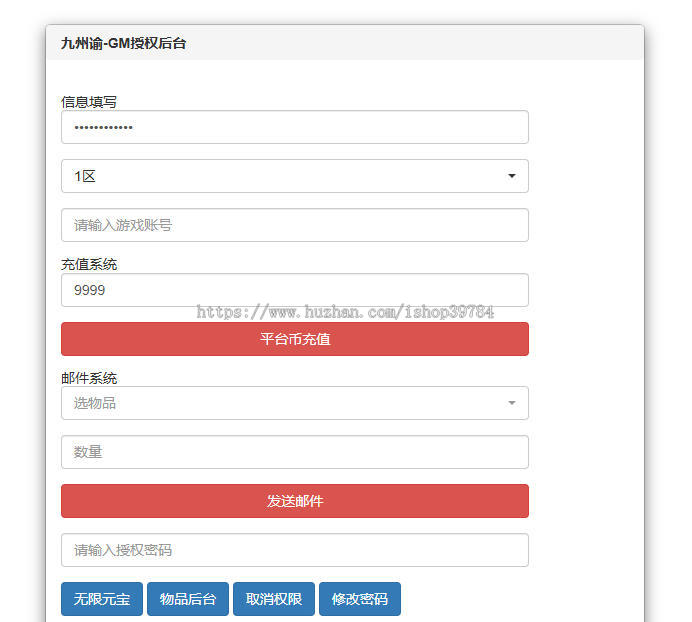Screen dimensions: 692x622
Task: Click the recharge amount field showing 9999
Action: click(295, 290)
